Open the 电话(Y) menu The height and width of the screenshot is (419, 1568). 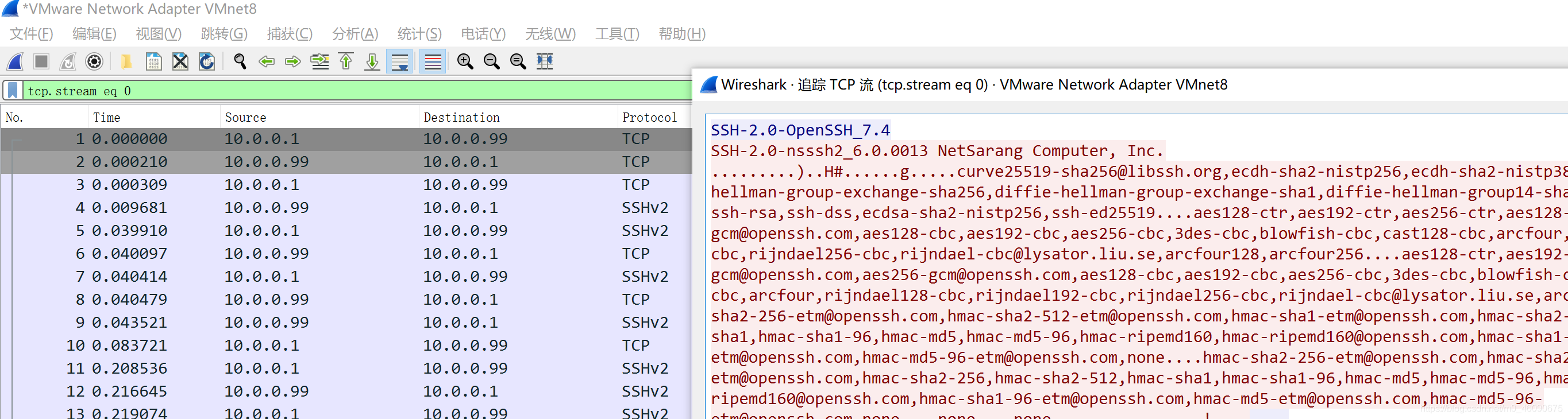pos(483,34)
